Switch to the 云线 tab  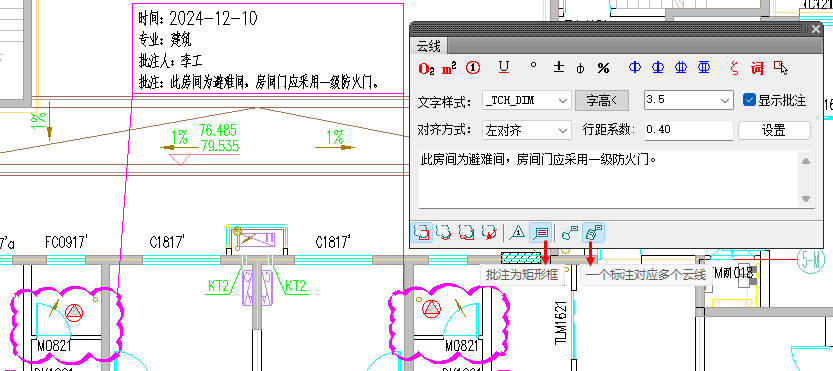tap(428, 46)
